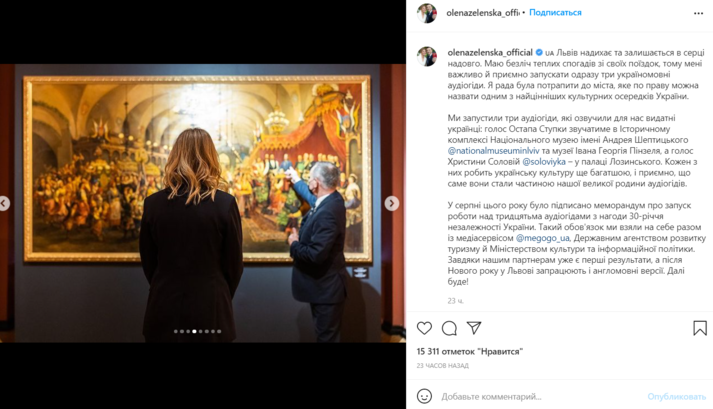
Task: Open the caption author's profile avatar
Action: [x=427, y=56]
